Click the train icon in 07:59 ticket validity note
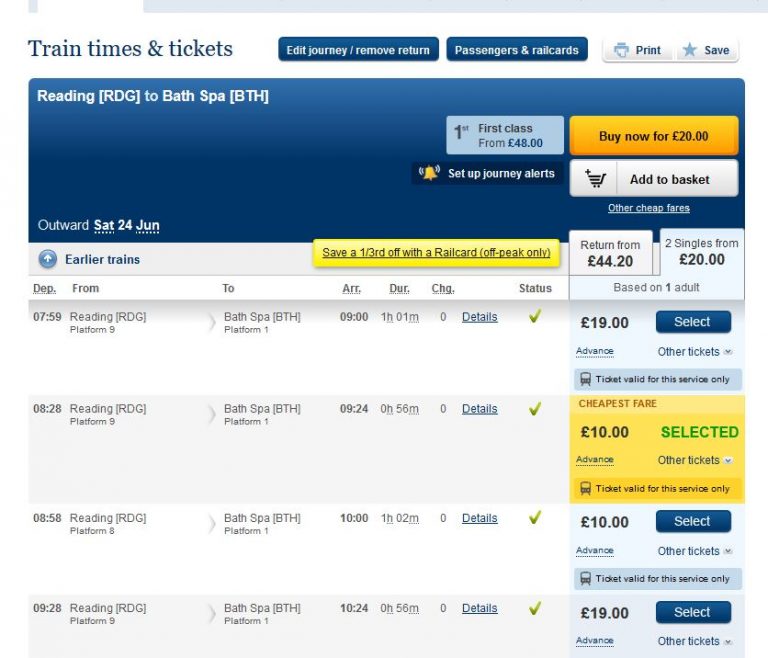This screenshot has height=658, width=768. [x=585, y=379]
